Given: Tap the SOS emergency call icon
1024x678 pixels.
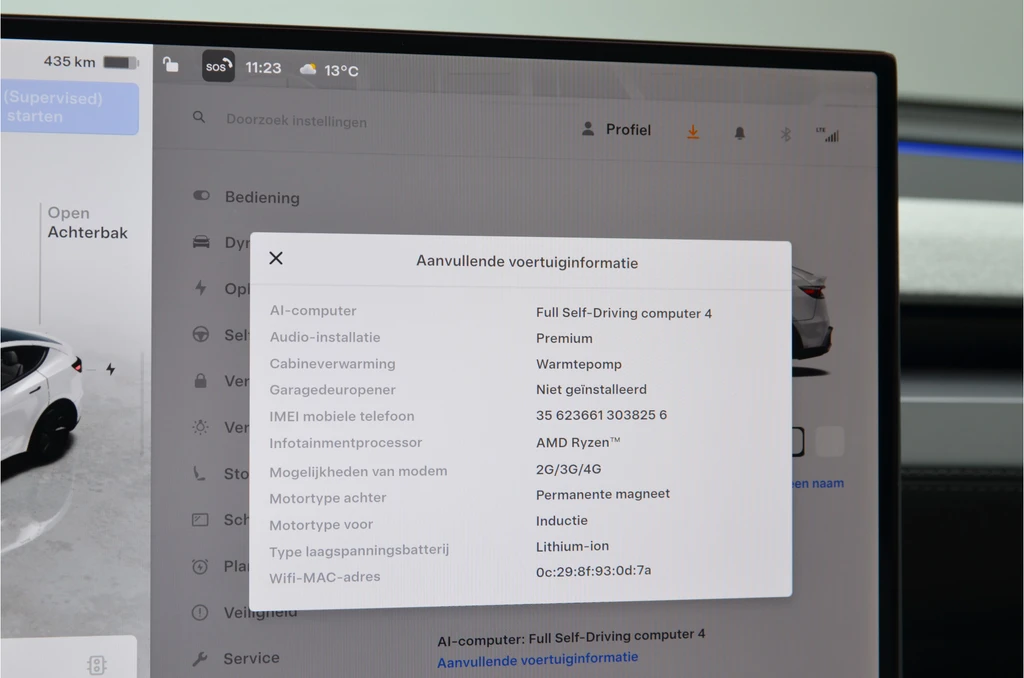Looking at the screenshot, I should click(218, 66).
